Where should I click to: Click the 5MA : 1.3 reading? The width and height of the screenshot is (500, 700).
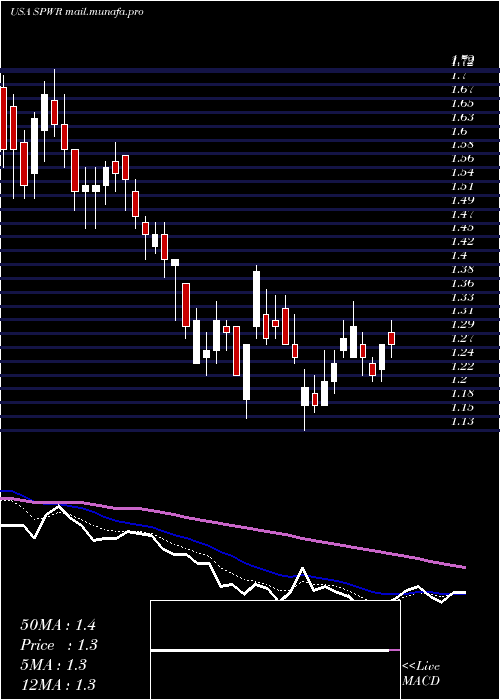coord(54,665)
